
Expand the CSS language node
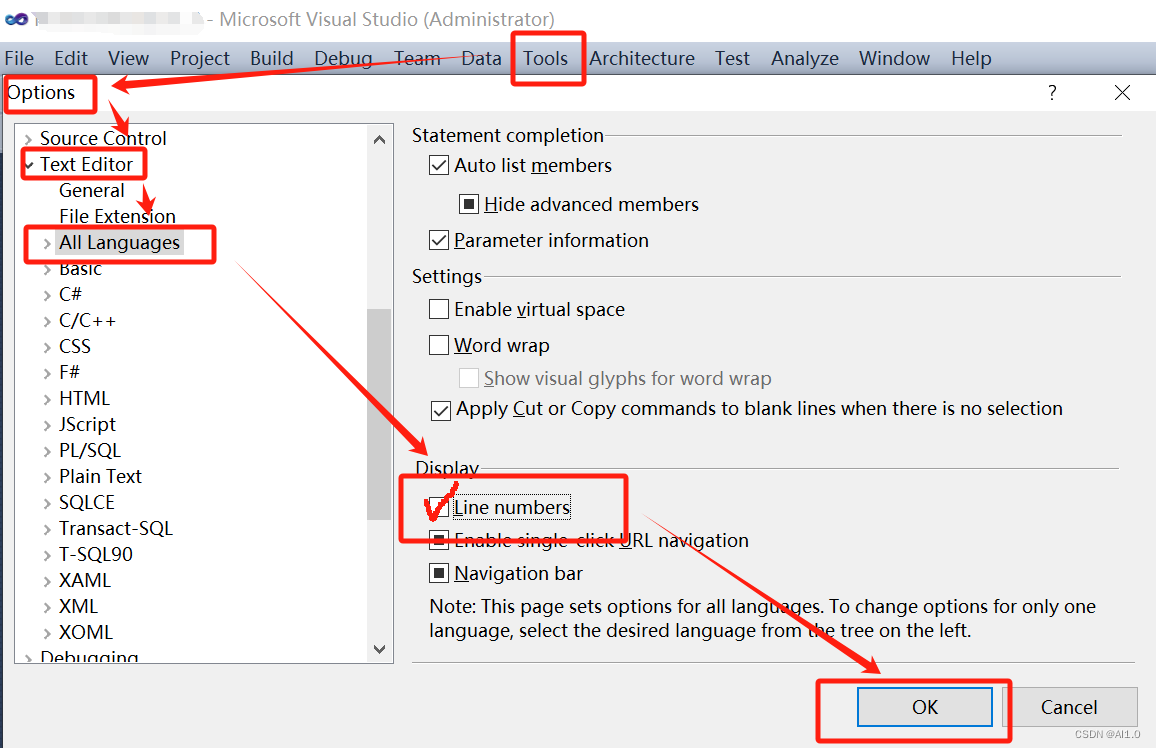click(x=47, y=347)
